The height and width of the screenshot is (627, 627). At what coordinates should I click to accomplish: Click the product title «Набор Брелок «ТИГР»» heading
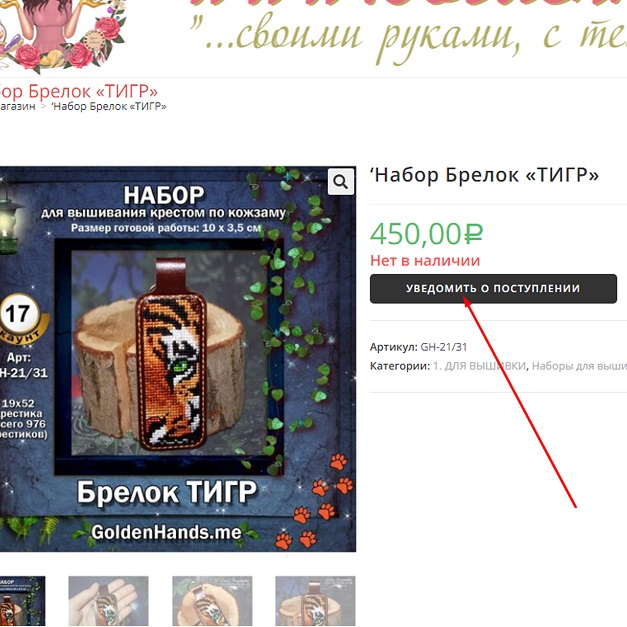[485, 175]
